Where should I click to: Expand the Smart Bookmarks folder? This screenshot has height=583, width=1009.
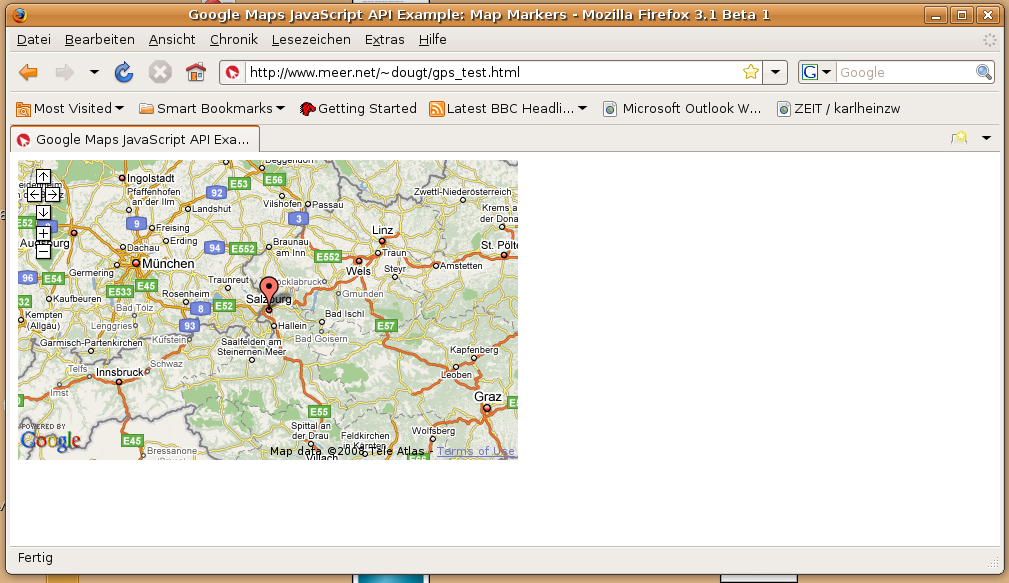pyautogui.click(x=212, y=109)
